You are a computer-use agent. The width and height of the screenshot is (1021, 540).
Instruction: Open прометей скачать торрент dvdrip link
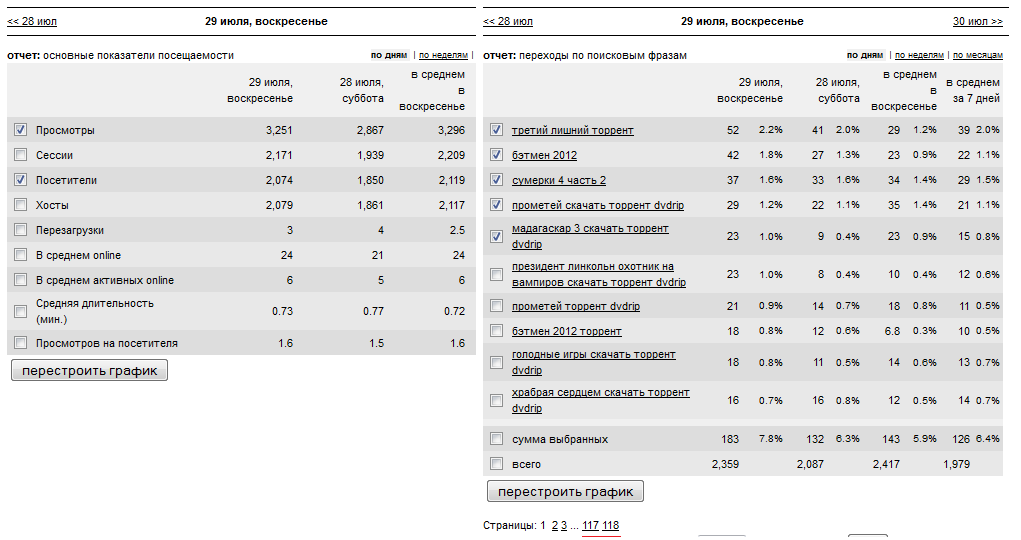598,205
